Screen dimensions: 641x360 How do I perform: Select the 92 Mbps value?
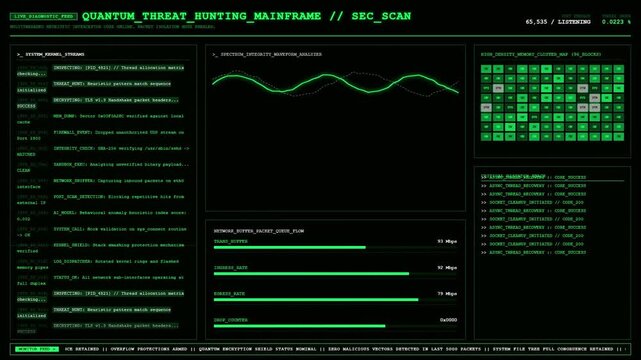tap(447, 268)
